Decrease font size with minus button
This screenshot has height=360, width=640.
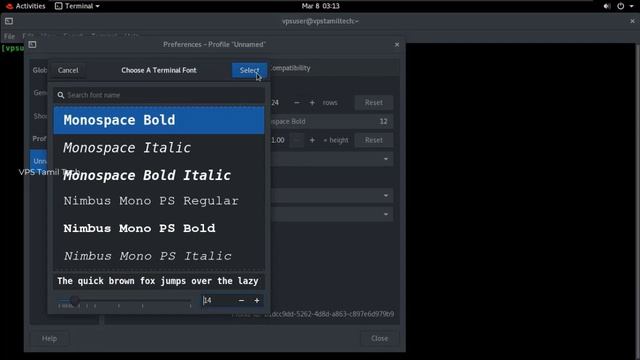point(241,300)
